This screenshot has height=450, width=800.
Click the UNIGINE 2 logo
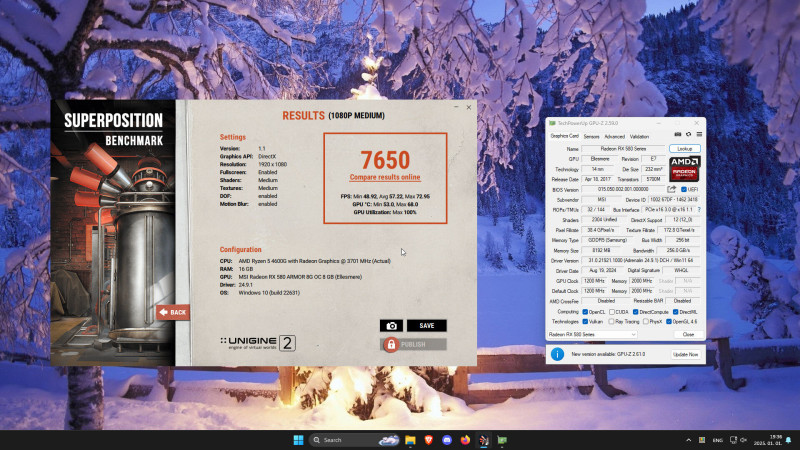pyautogui.click(x=258, y=343)
